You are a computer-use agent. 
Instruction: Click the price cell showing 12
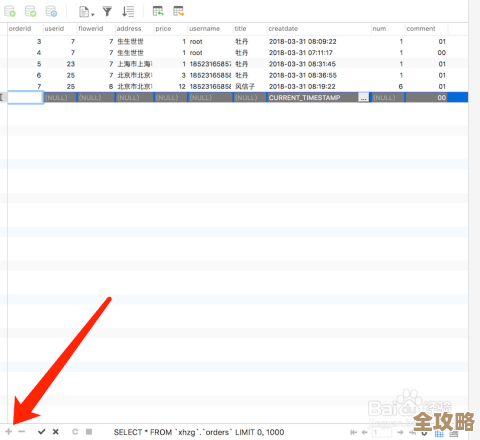pyautogui.click(x=182, y=87)
